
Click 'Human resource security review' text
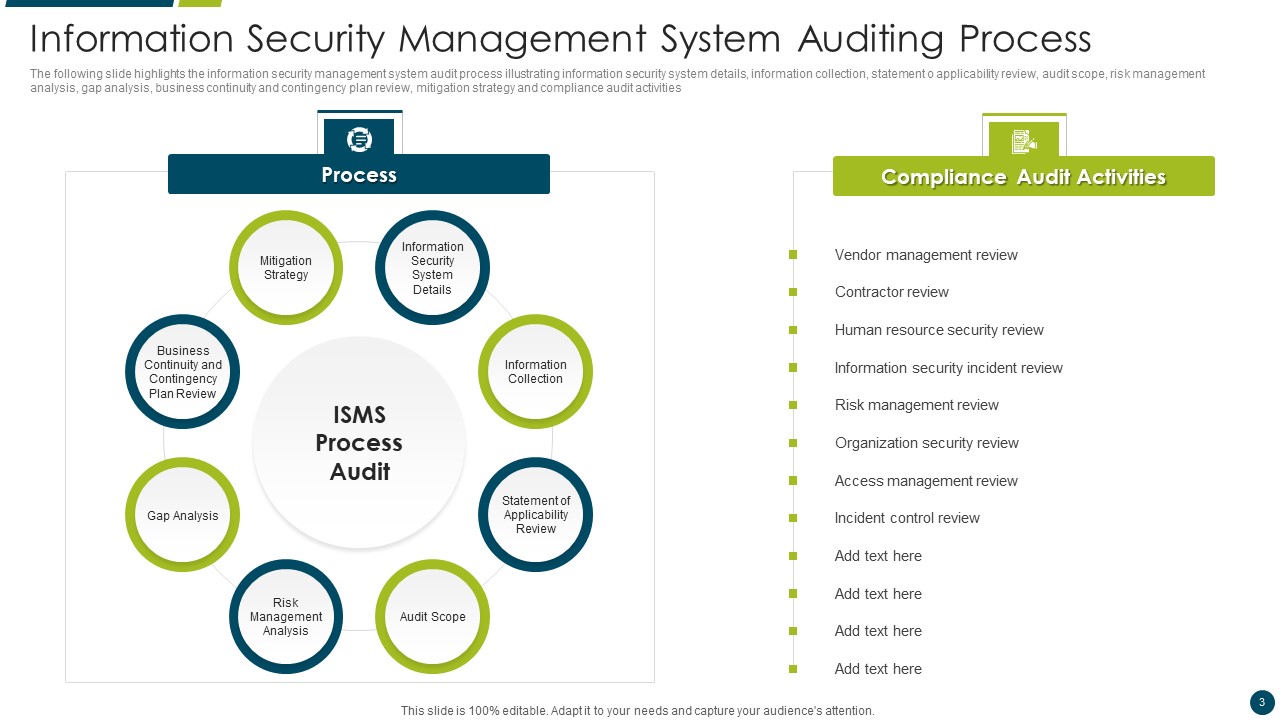[x=939, y=330]
